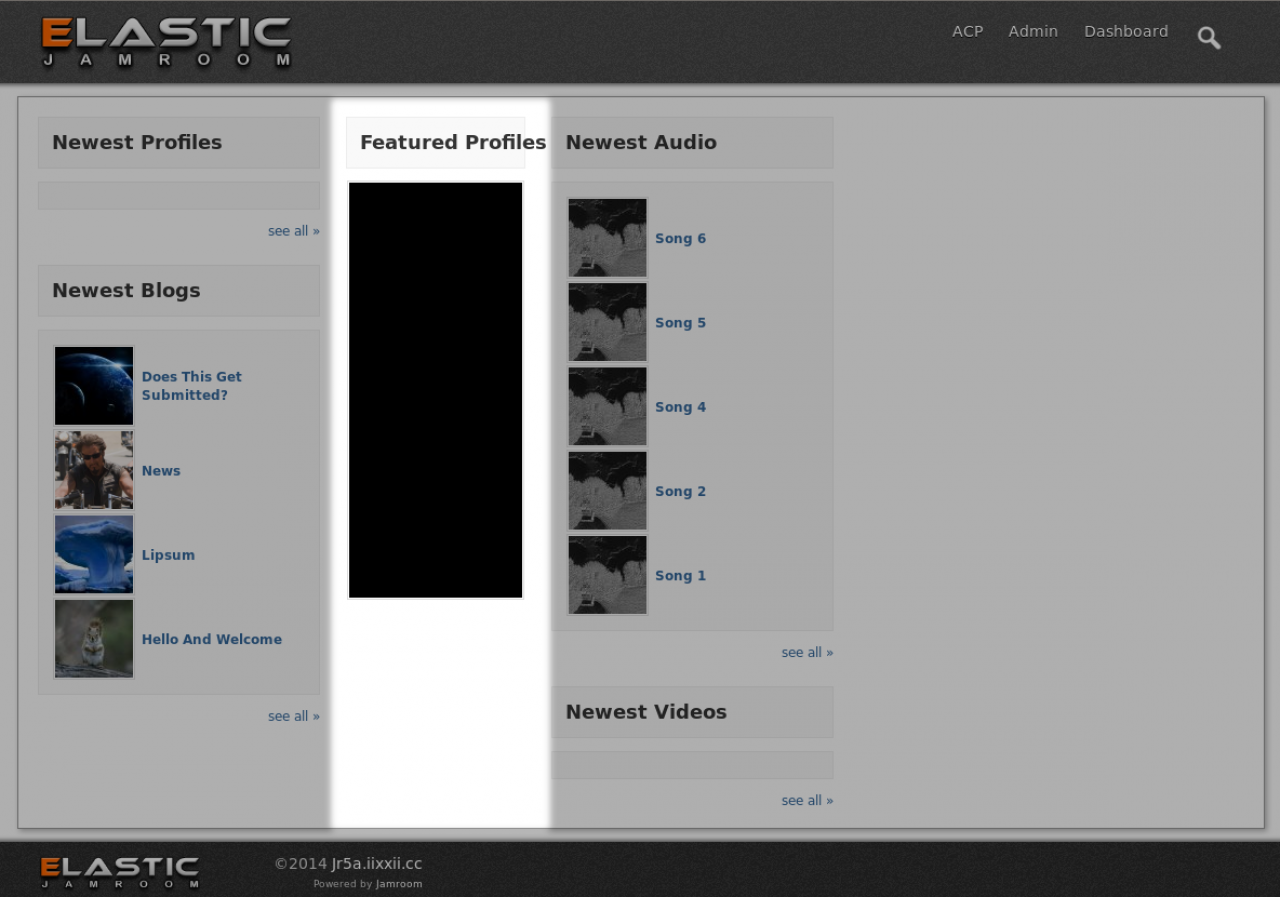Select the Song 5 link
Screen dimensions: 1280x897
point(680,323)
